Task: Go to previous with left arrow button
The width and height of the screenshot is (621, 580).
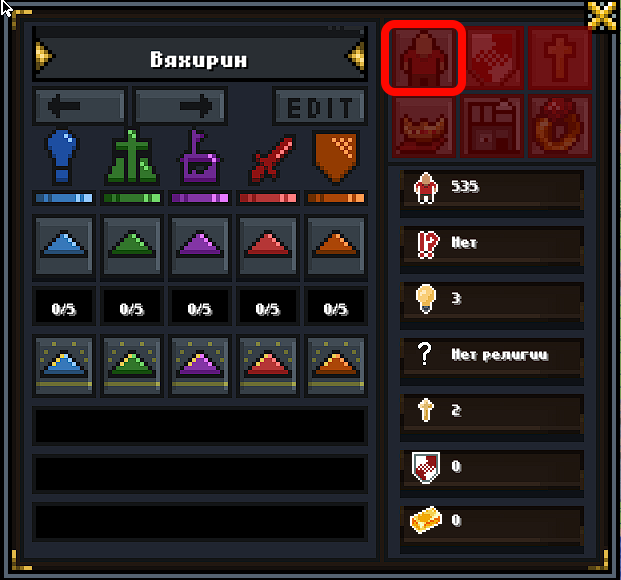Action: click(x=80, y=106)
